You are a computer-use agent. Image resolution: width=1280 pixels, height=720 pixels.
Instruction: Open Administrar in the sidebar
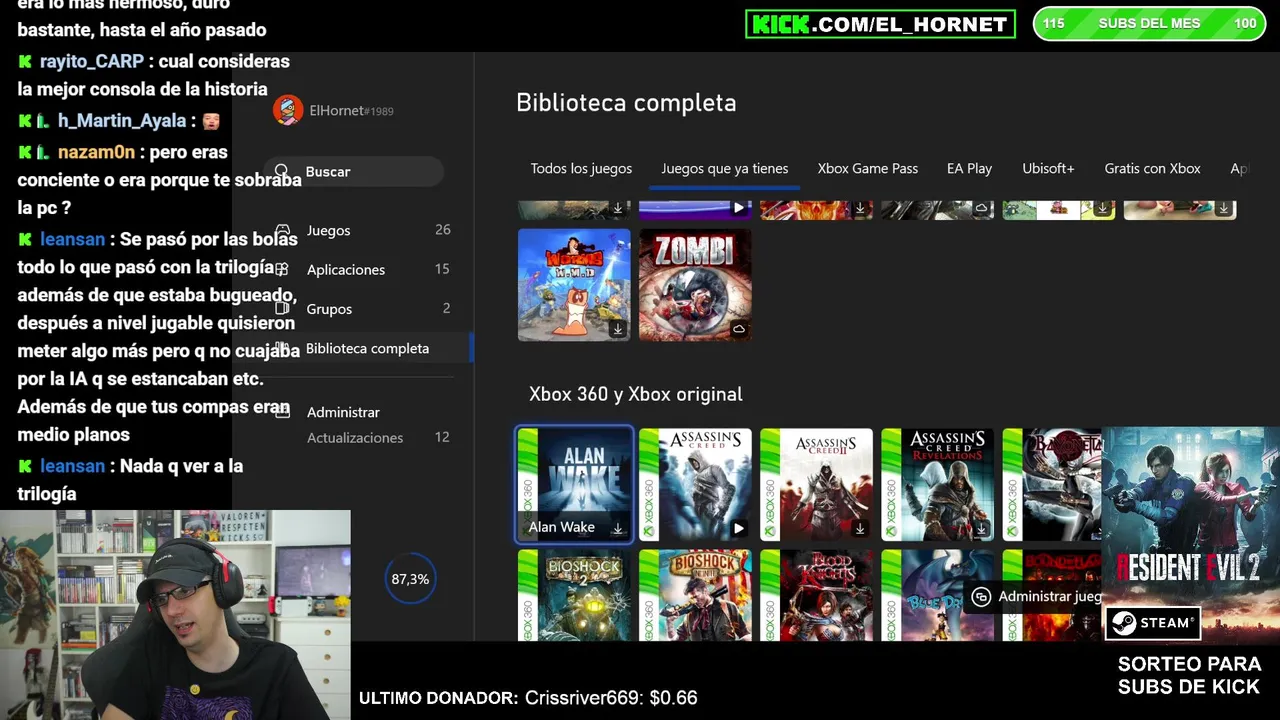click(x=343, y=412)
